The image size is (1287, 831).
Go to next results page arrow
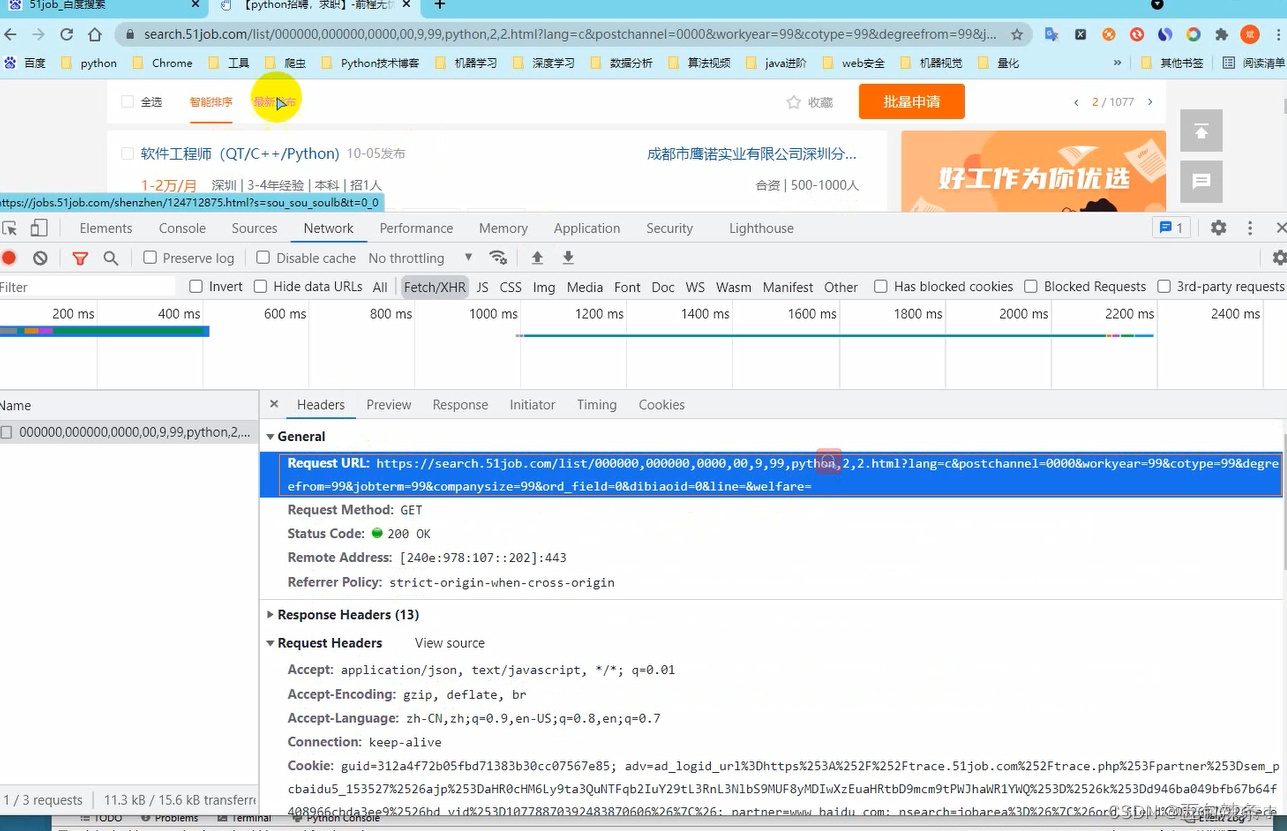coord(1150,102)
